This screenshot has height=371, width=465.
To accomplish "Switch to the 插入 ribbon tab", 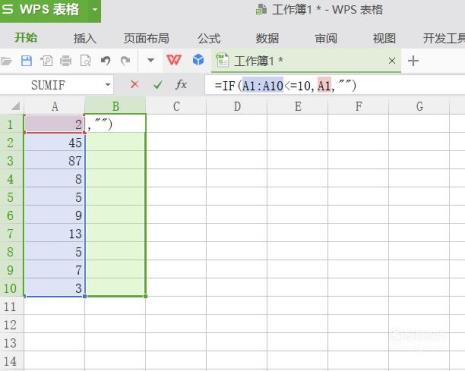I will tap(85, 38).
